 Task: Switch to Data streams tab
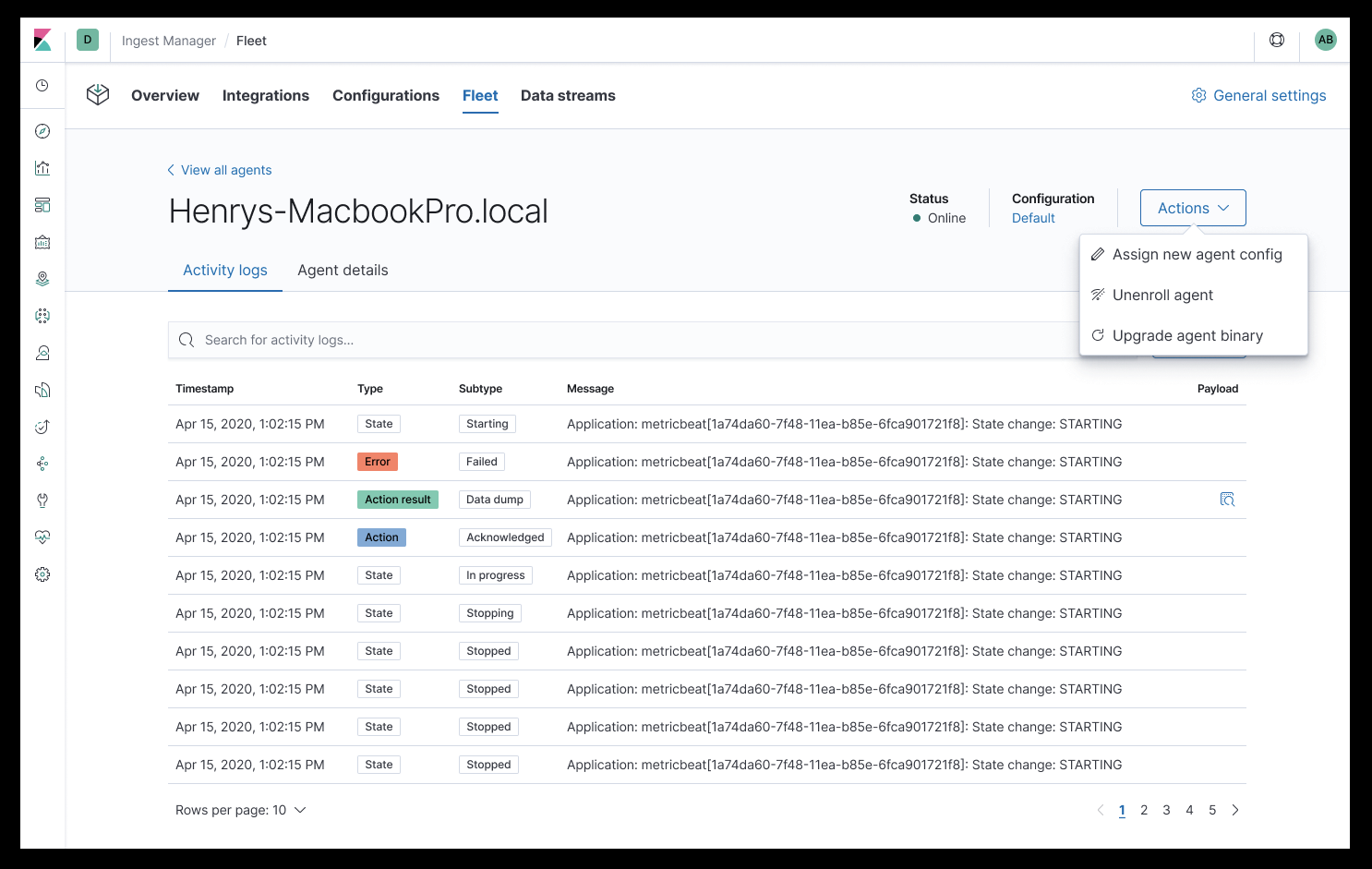click(568, 95)
